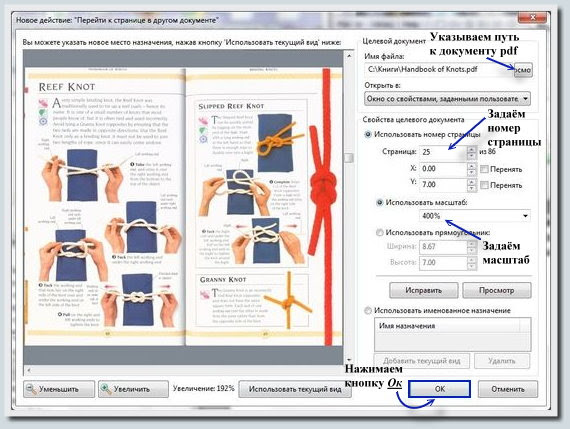Open the Открыть в dropdown list

447,99
